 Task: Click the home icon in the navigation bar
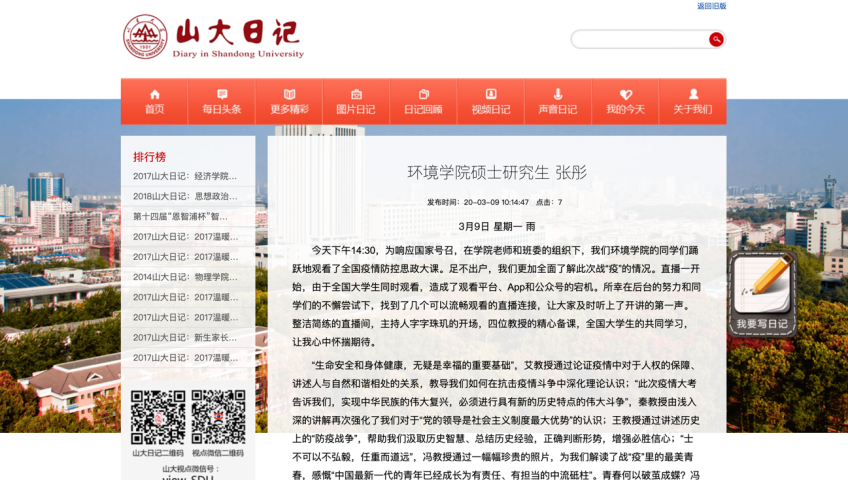pos(154,94)
